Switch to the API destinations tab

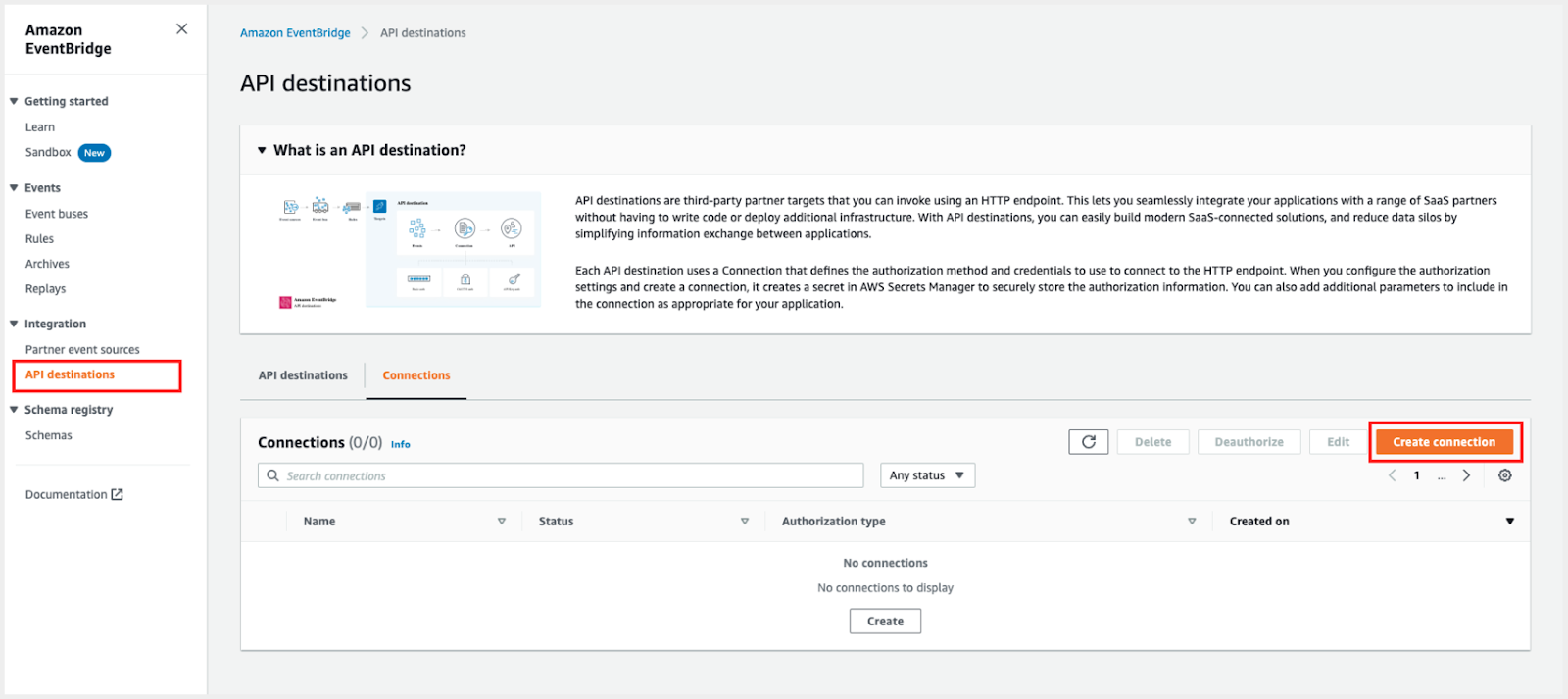click(x=303, y=375)
